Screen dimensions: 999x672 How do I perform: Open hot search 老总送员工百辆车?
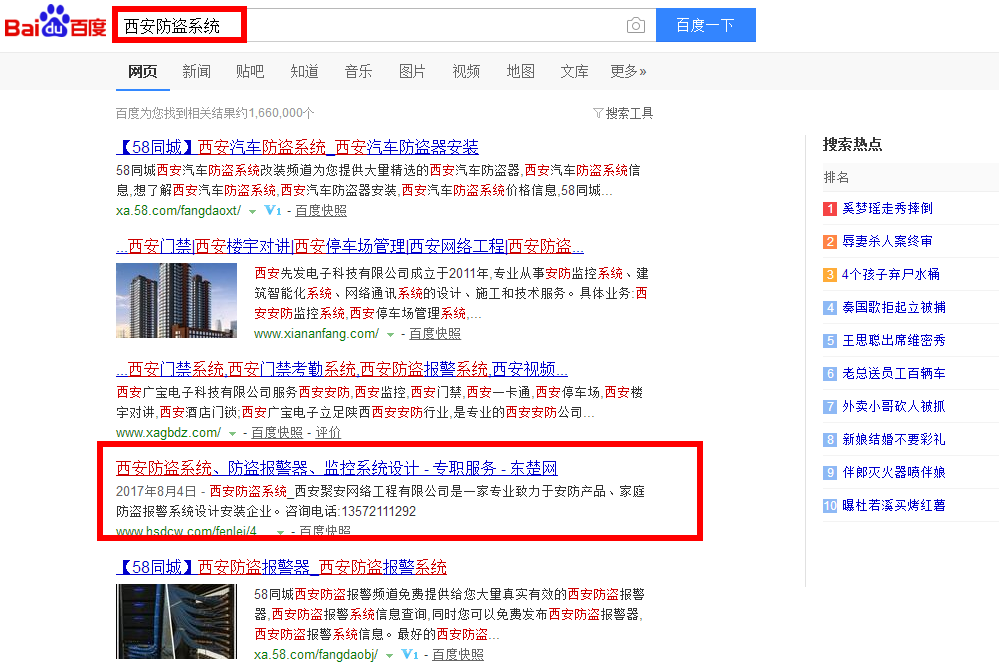[x=893, y=374]
